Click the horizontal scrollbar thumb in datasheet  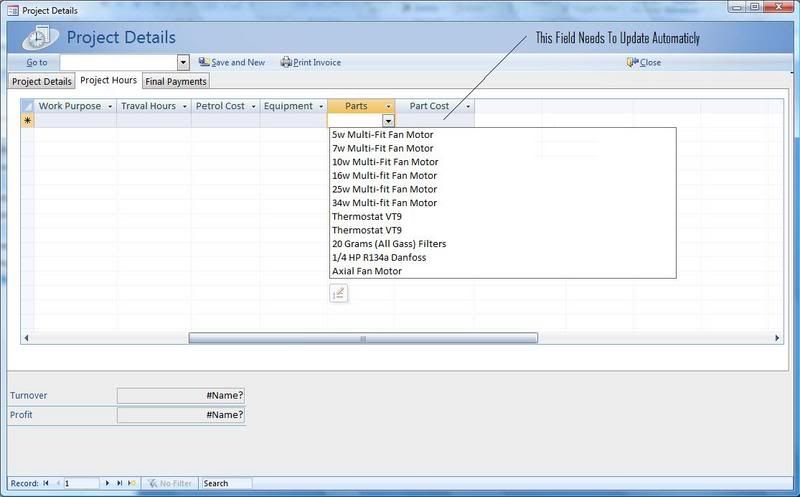point(362,338)
